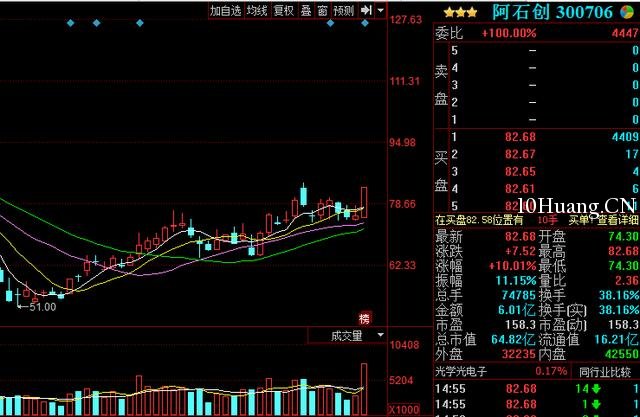640x417 pixels.
Task: Click the 外盘 32235 value
Action: 518,354
